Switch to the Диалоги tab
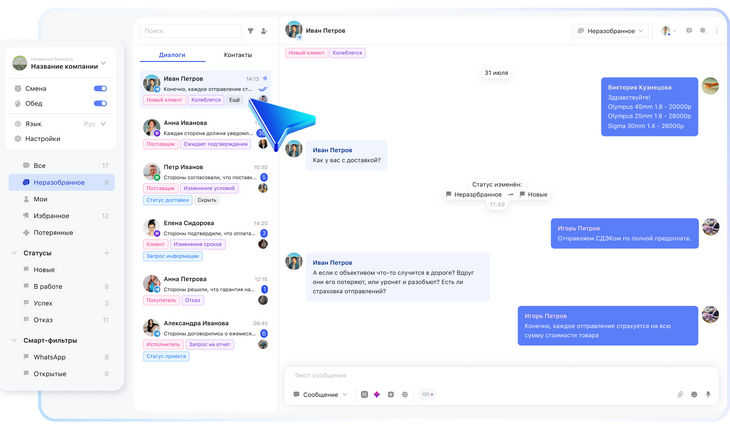 click(172, 55)
